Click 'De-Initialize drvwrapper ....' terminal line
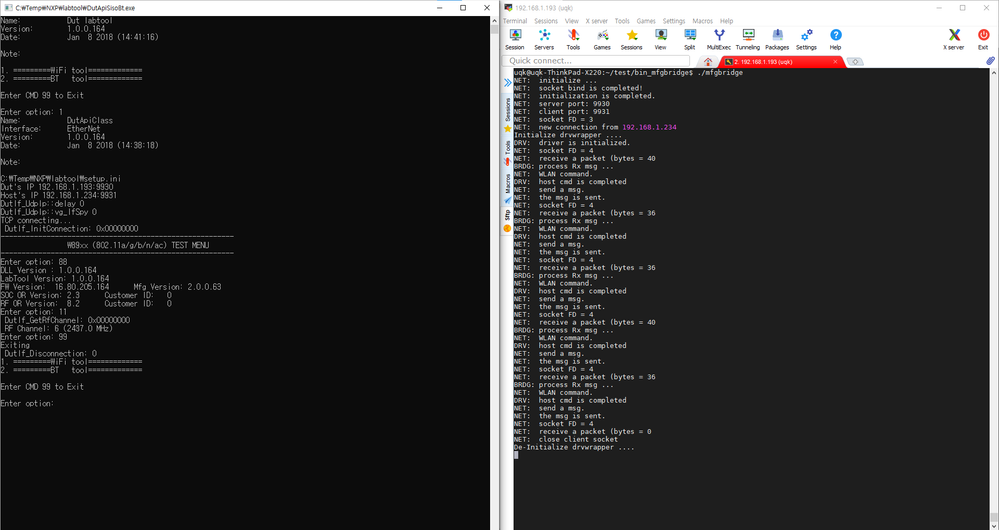Viewport: 999px width, 530px height. [x=574, y=447]
